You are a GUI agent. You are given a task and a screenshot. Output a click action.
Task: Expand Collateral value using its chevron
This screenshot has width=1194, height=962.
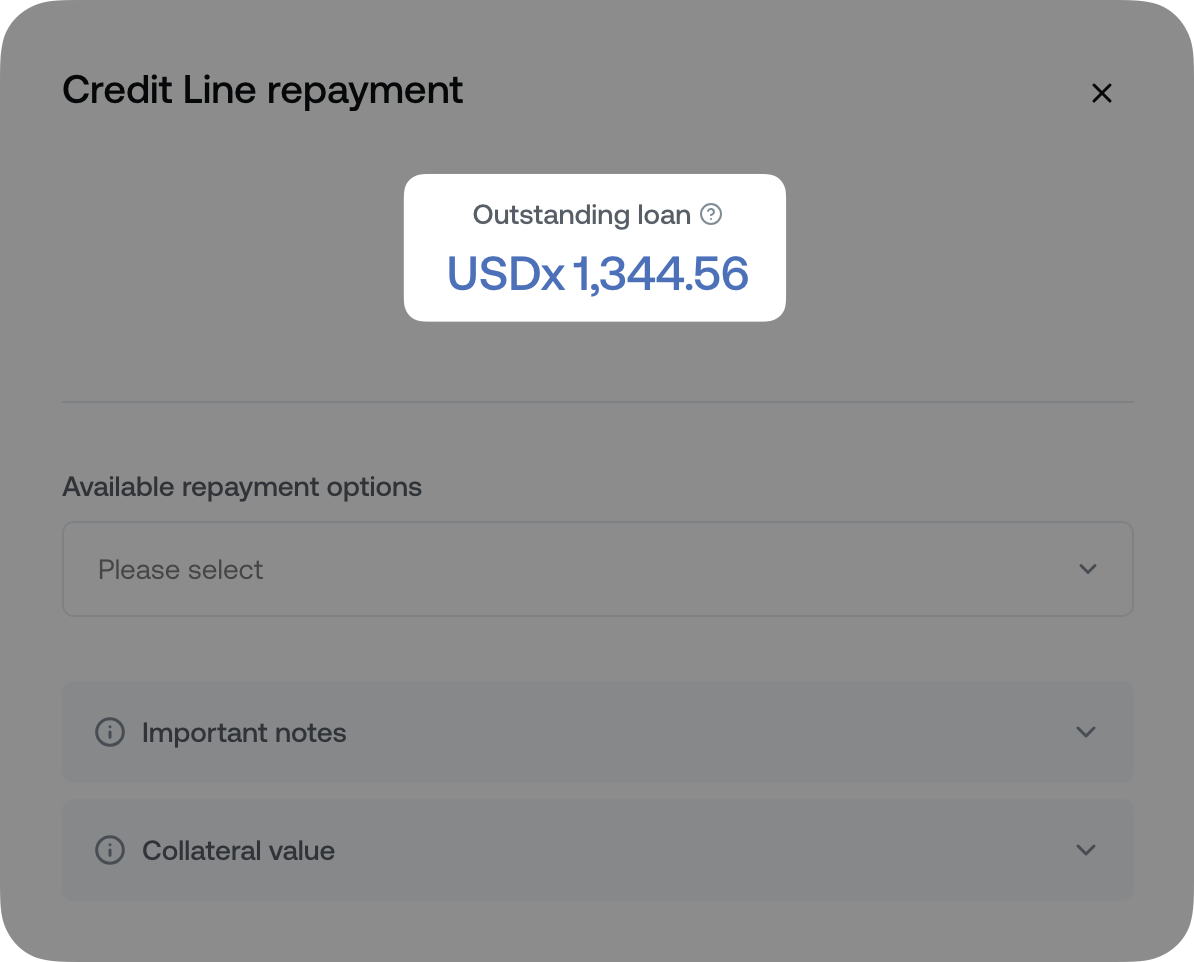tap(1085, 850)
